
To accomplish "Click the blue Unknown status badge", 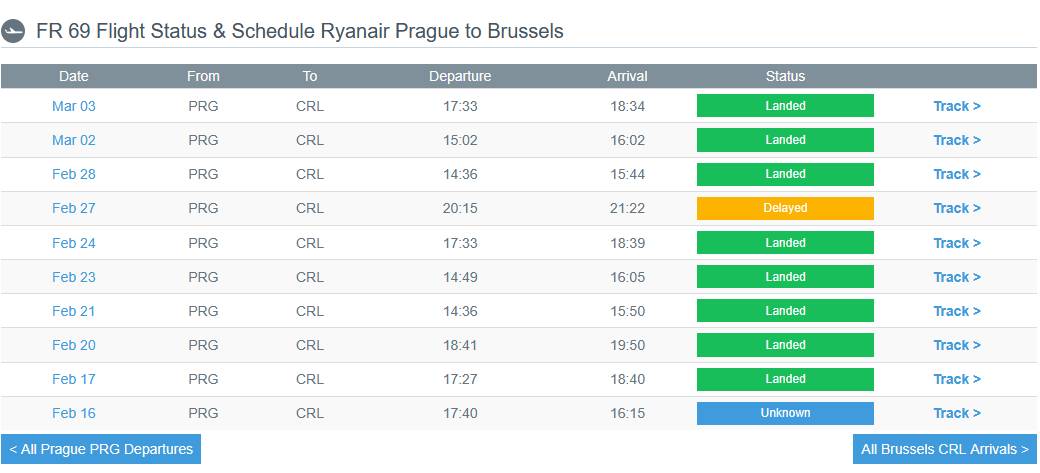I will click(785, 413).
